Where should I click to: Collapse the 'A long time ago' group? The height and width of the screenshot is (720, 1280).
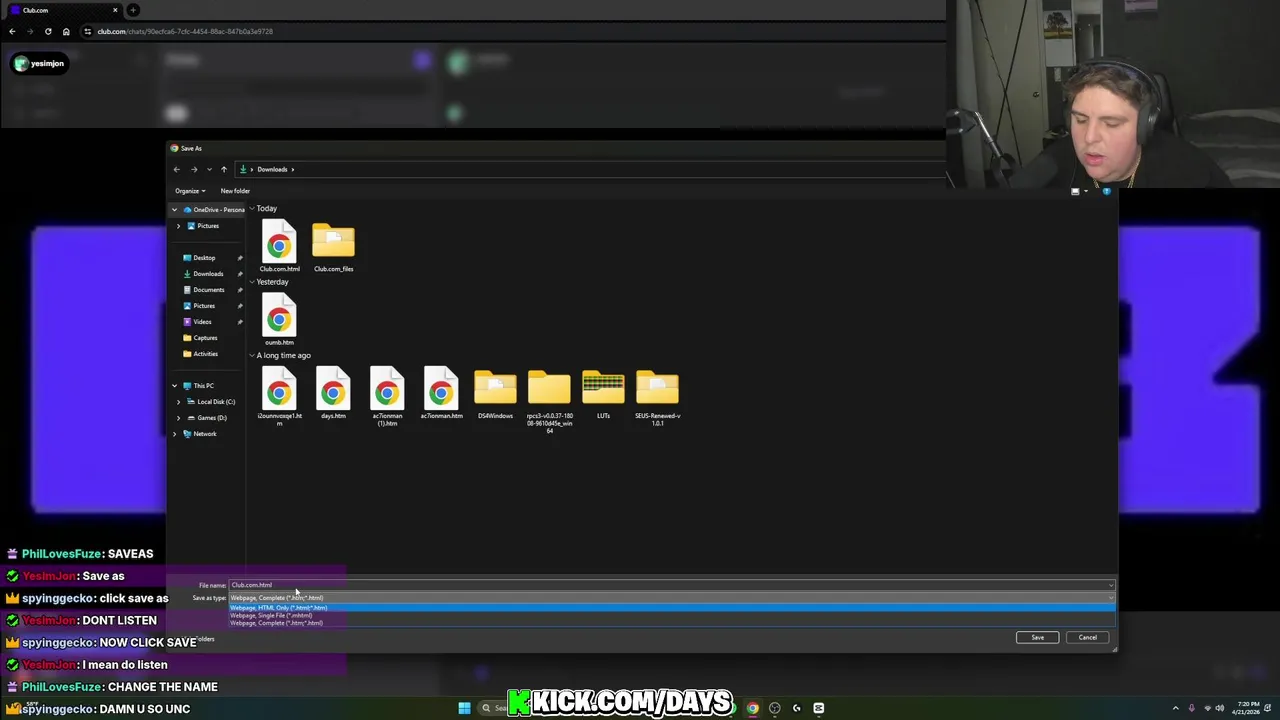[x=252, y=355]
